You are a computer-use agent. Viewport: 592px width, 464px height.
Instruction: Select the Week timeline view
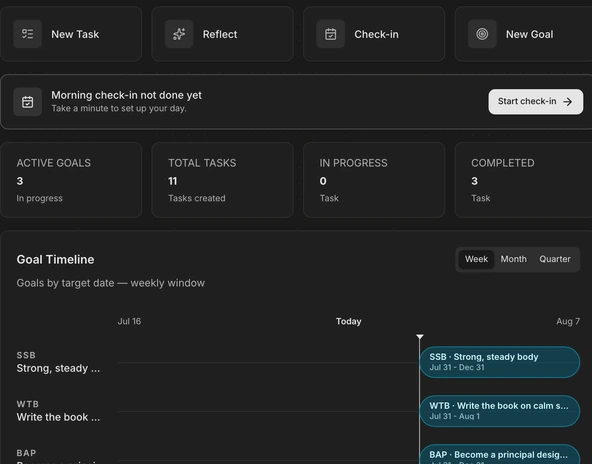point(476,259)
